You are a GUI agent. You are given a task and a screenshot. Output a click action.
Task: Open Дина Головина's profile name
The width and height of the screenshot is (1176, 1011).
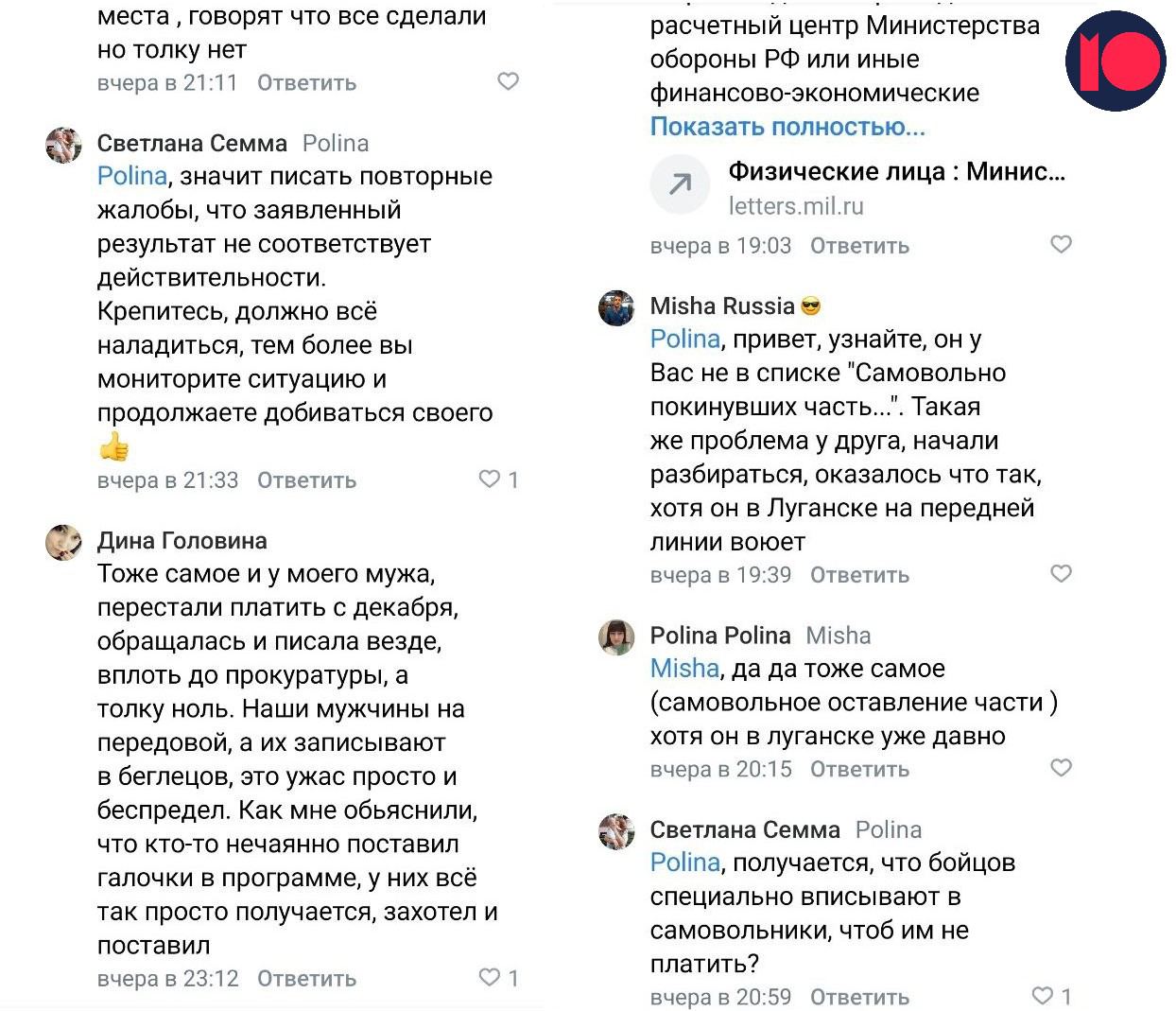click(x=182, y=541)
